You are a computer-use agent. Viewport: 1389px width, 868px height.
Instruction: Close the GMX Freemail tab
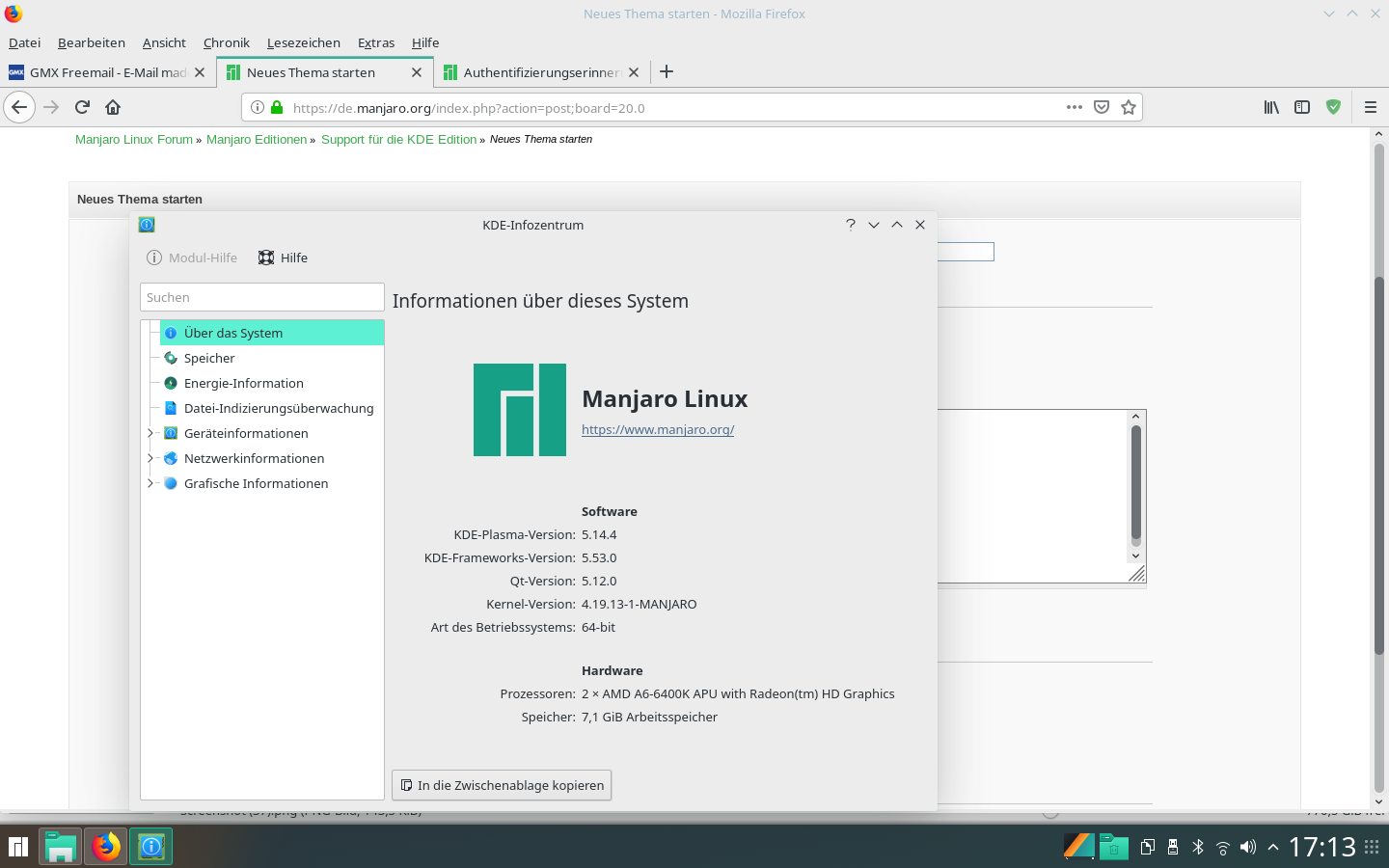tap(200, 72)
